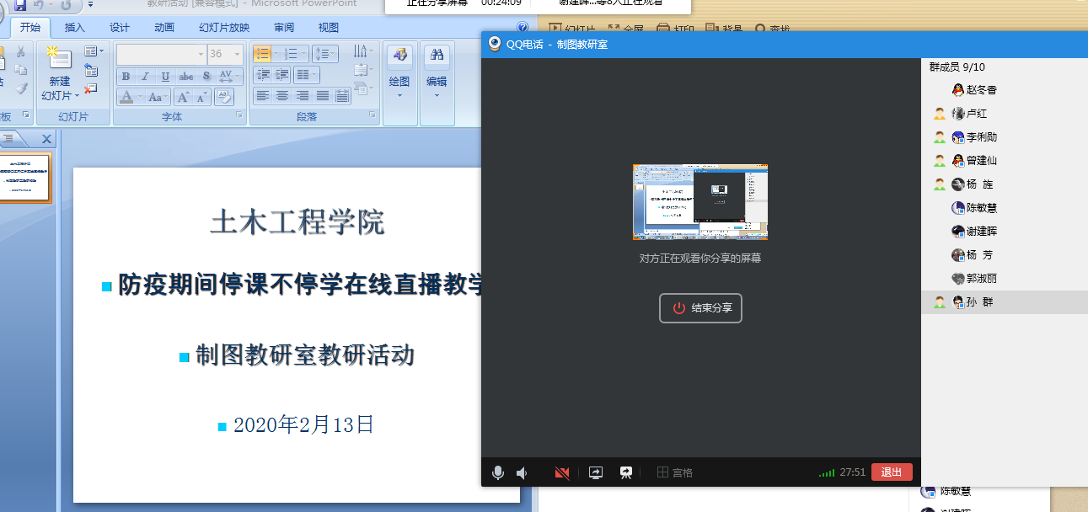The width and height of the screenshot is (1089, 512).
Task: Select member 赵冬香 in the list
Action: 1005,90
